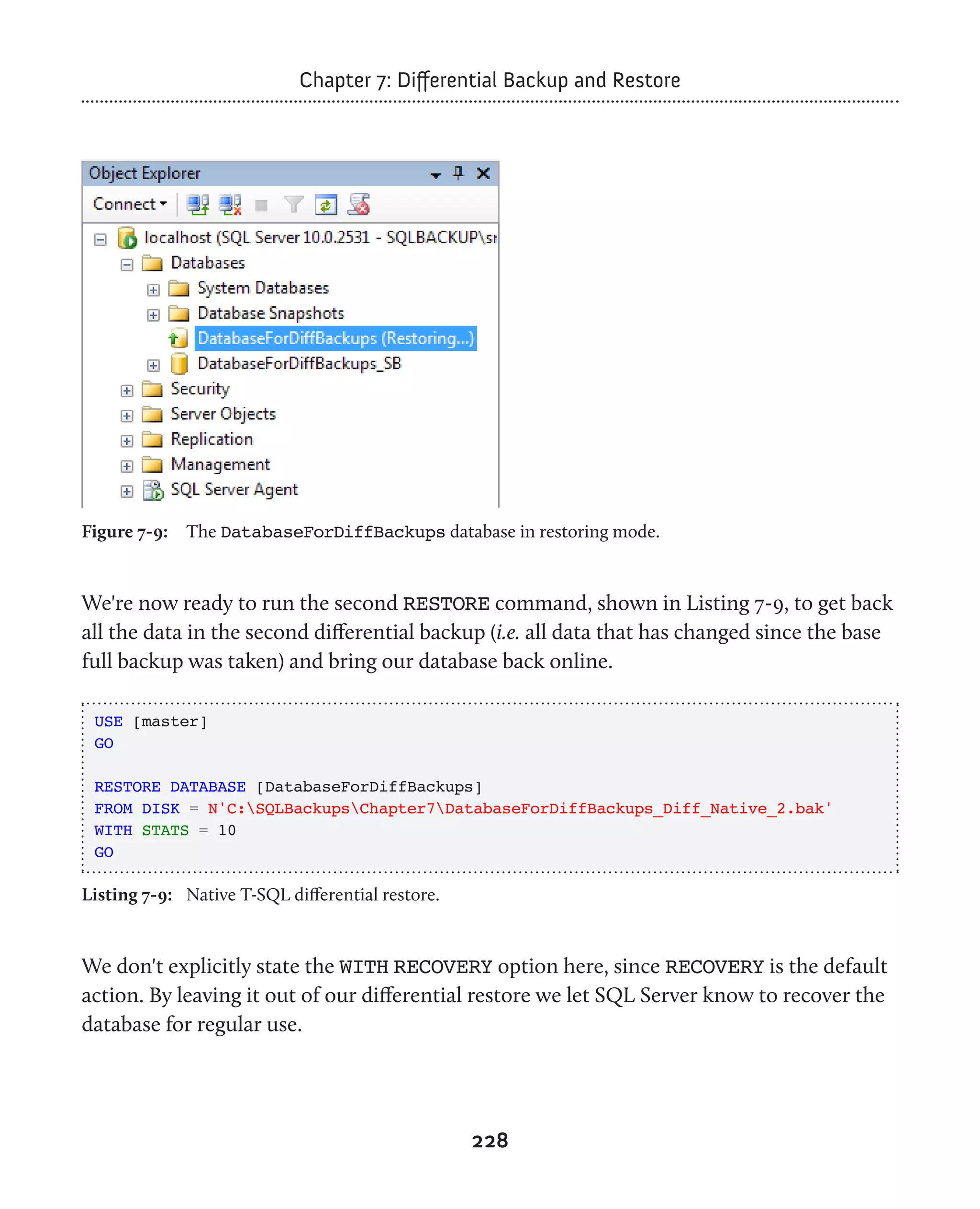Click the Refresh icon in Object Explorer
This screenshot has width=980, height=1209.
pyautogui.click(x=326, y=204)
